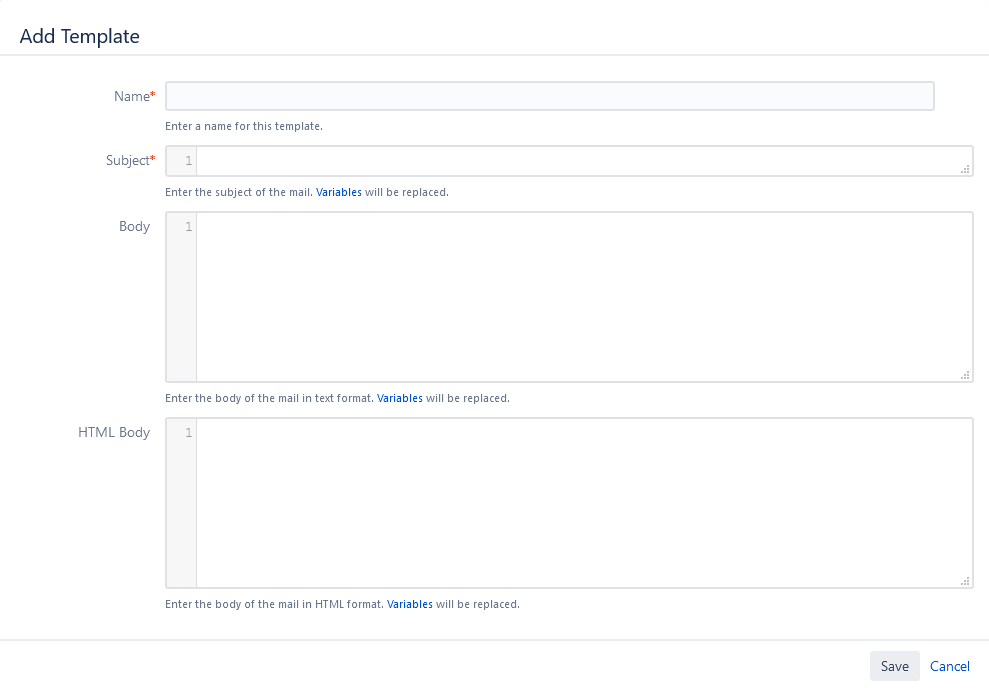The height and width of the screenshot is (688, 989).
Task: Click the HTML Body editor resize grip
Action: tap(965, 581)
